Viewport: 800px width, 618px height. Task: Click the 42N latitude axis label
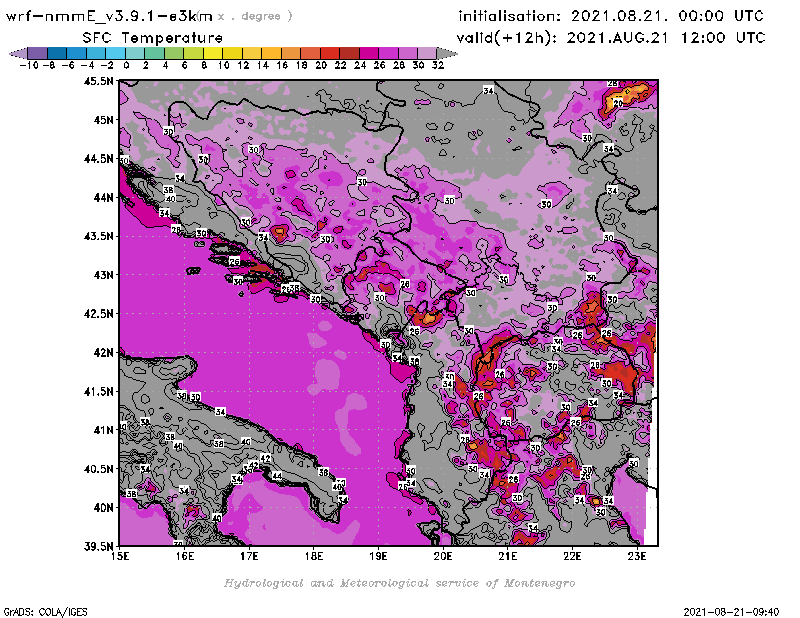point(104,352)
